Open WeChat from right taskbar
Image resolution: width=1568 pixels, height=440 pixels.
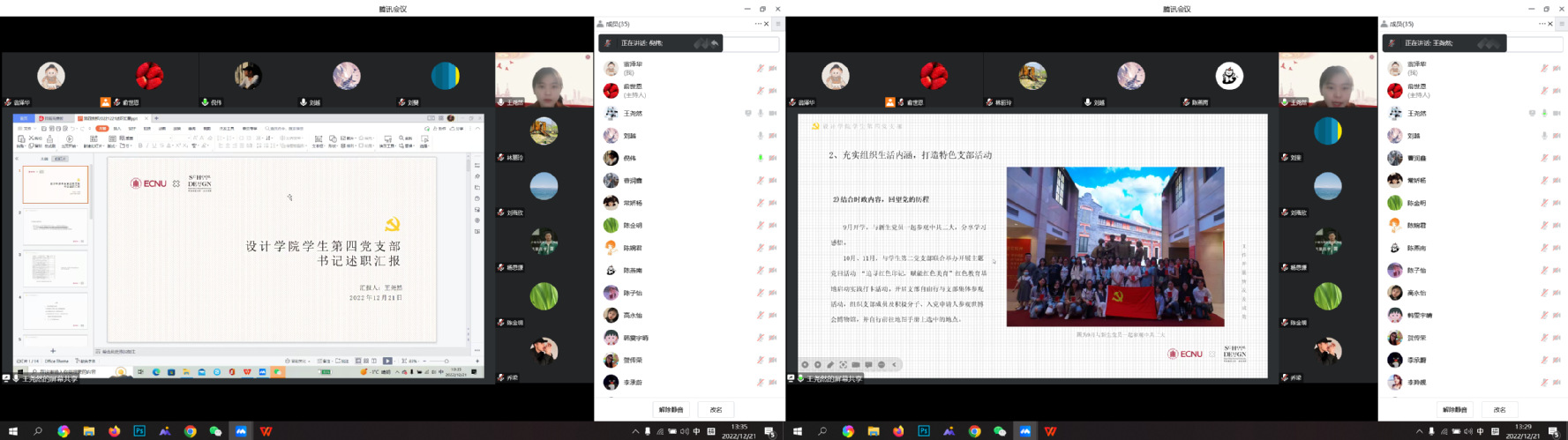[1000, 431]
